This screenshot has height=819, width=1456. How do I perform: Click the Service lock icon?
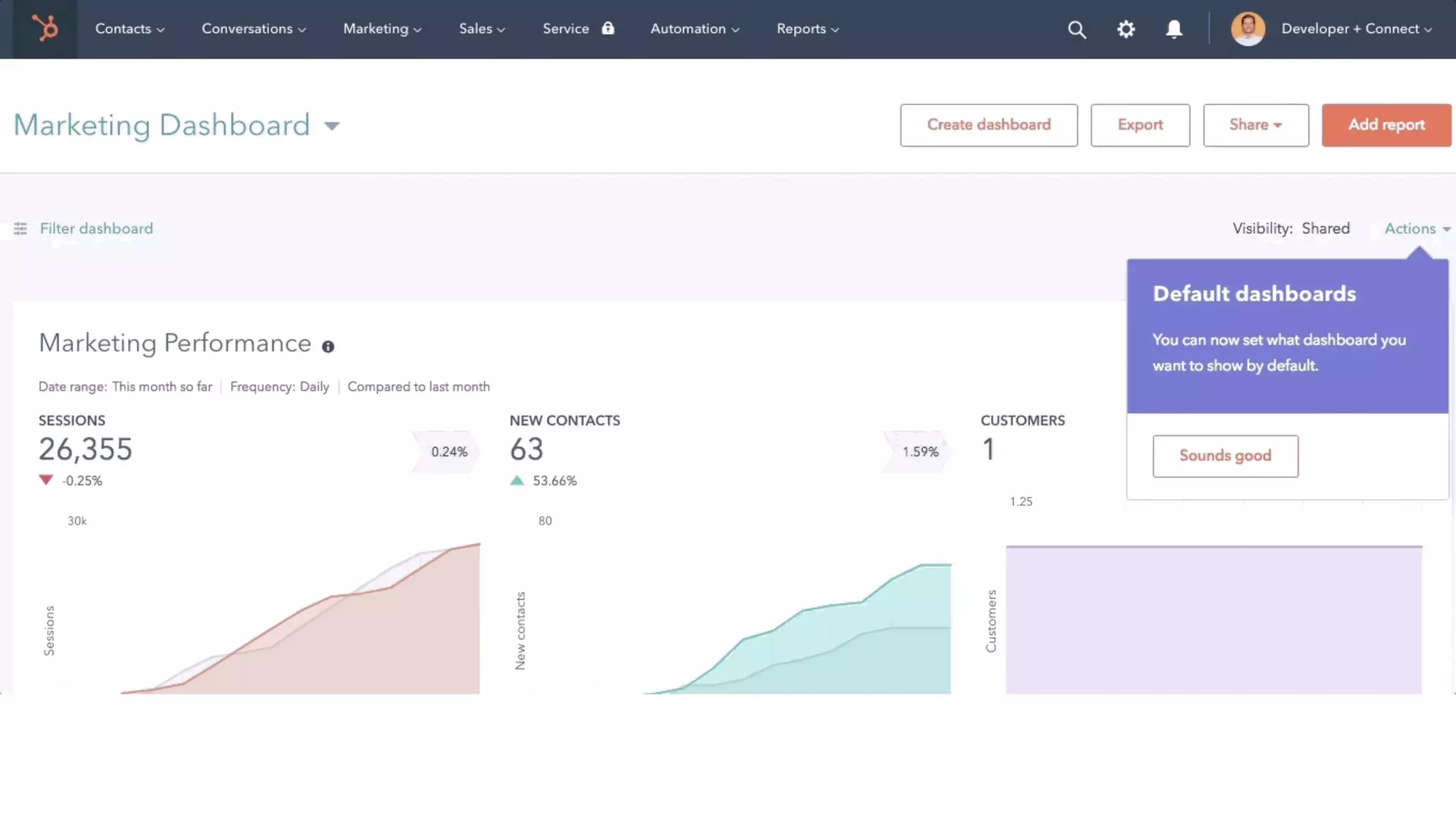click(608, 28)
